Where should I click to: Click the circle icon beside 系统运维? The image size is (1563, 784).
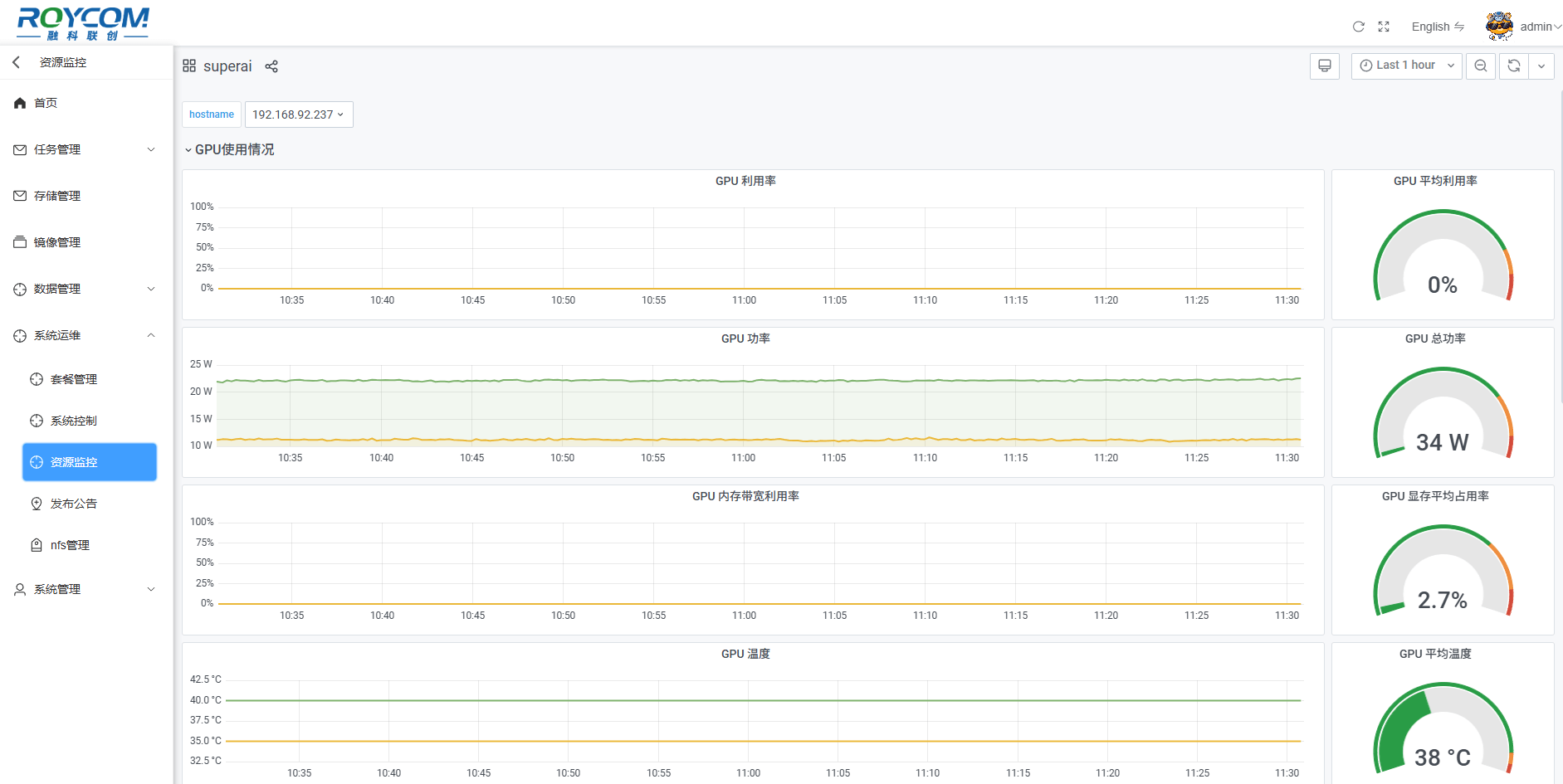20,335
